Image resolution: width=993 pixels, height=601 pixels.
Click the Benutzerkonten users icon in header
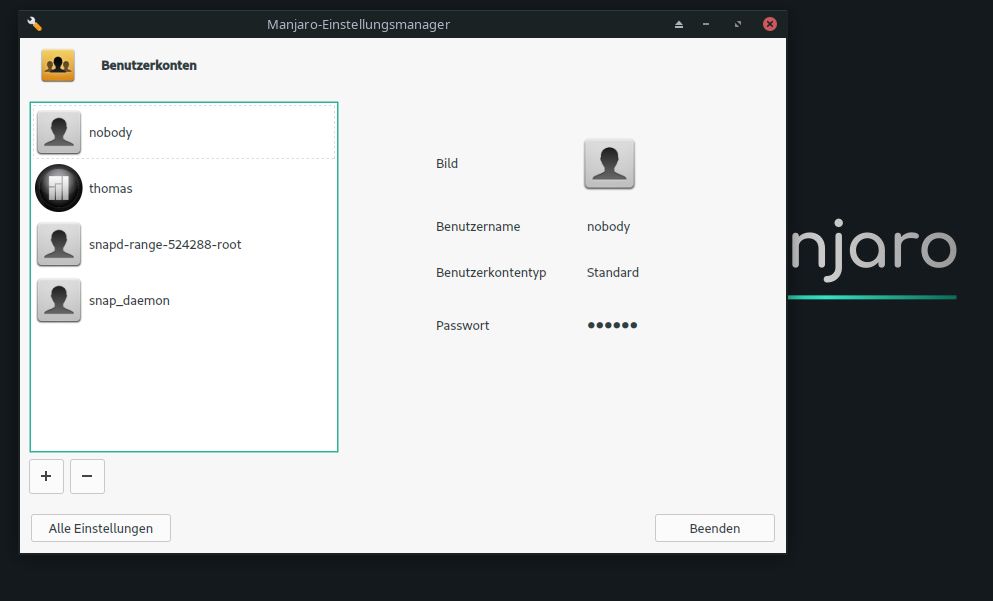[x=58, y=65]
